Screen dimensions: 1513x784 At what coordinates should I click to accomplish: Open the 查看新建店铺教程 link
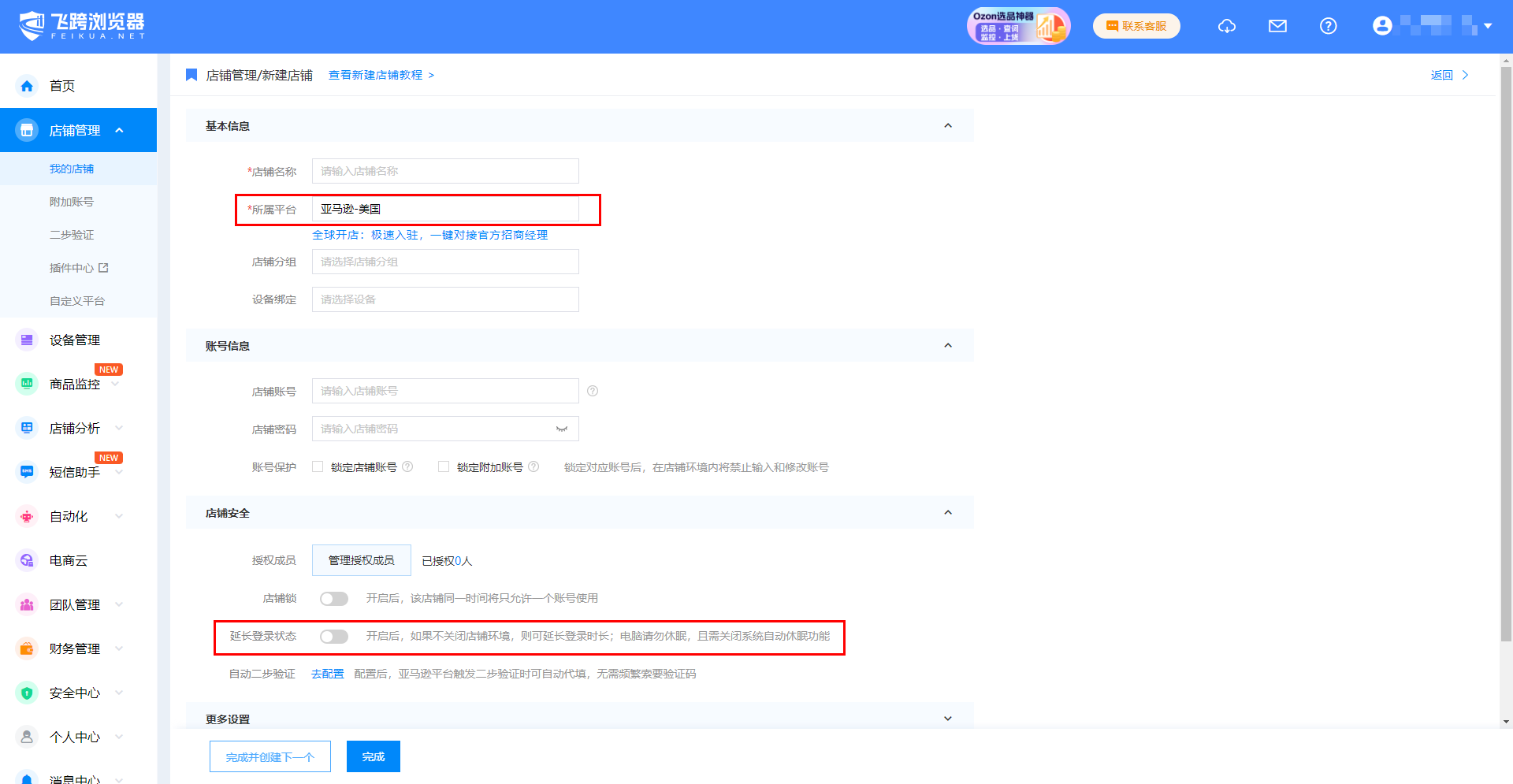[x=376, y=75]
